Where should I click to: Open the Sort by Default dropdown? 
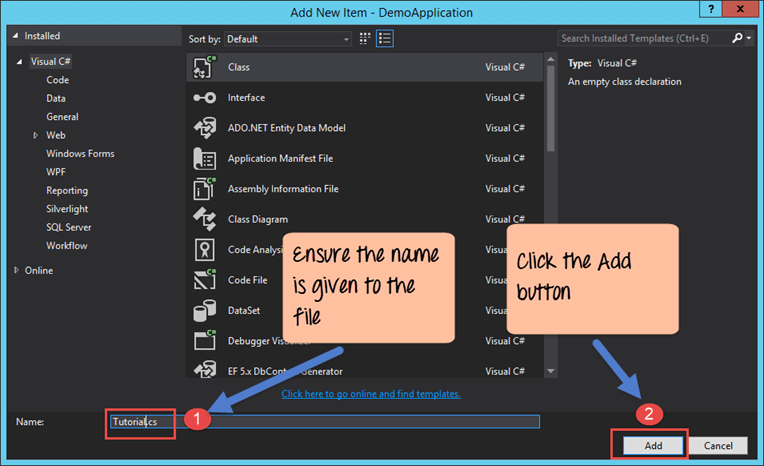point(287,39)
